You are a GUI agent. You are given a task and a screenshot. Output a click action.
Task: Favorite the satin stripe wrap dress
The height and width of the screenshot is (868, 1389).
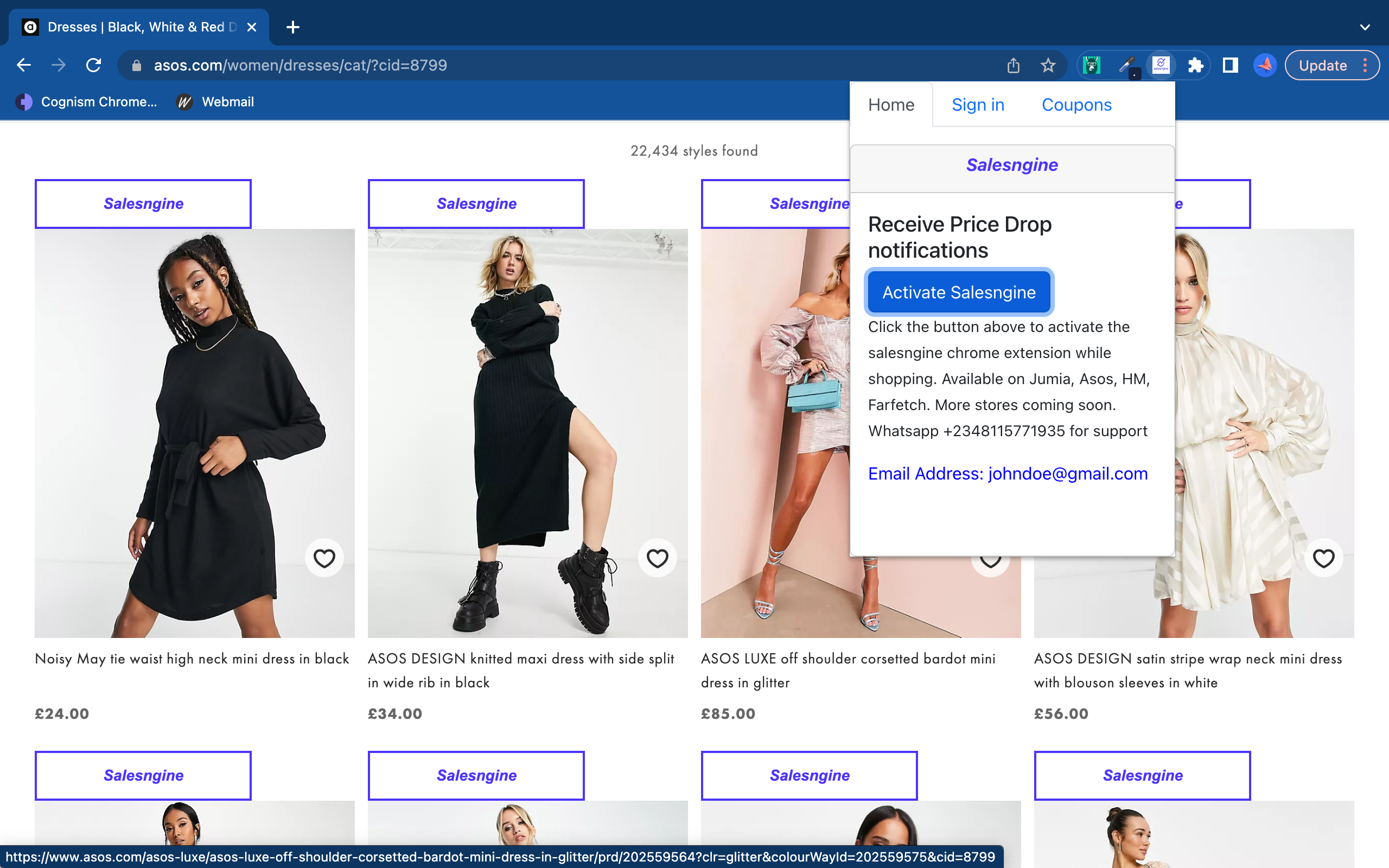click(1323, 558)
